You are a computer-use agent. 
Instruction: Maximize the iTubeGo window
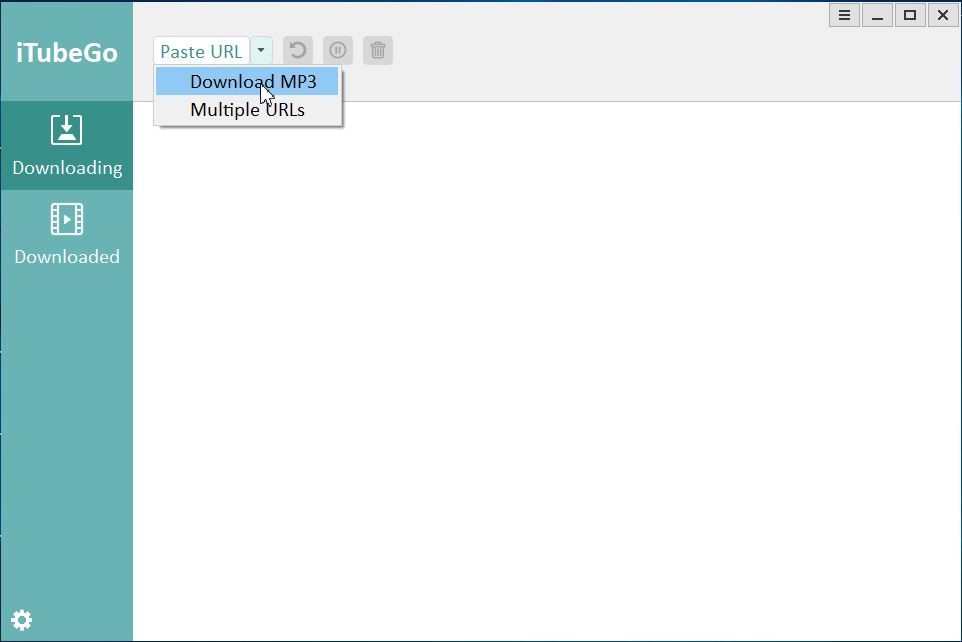910,15
